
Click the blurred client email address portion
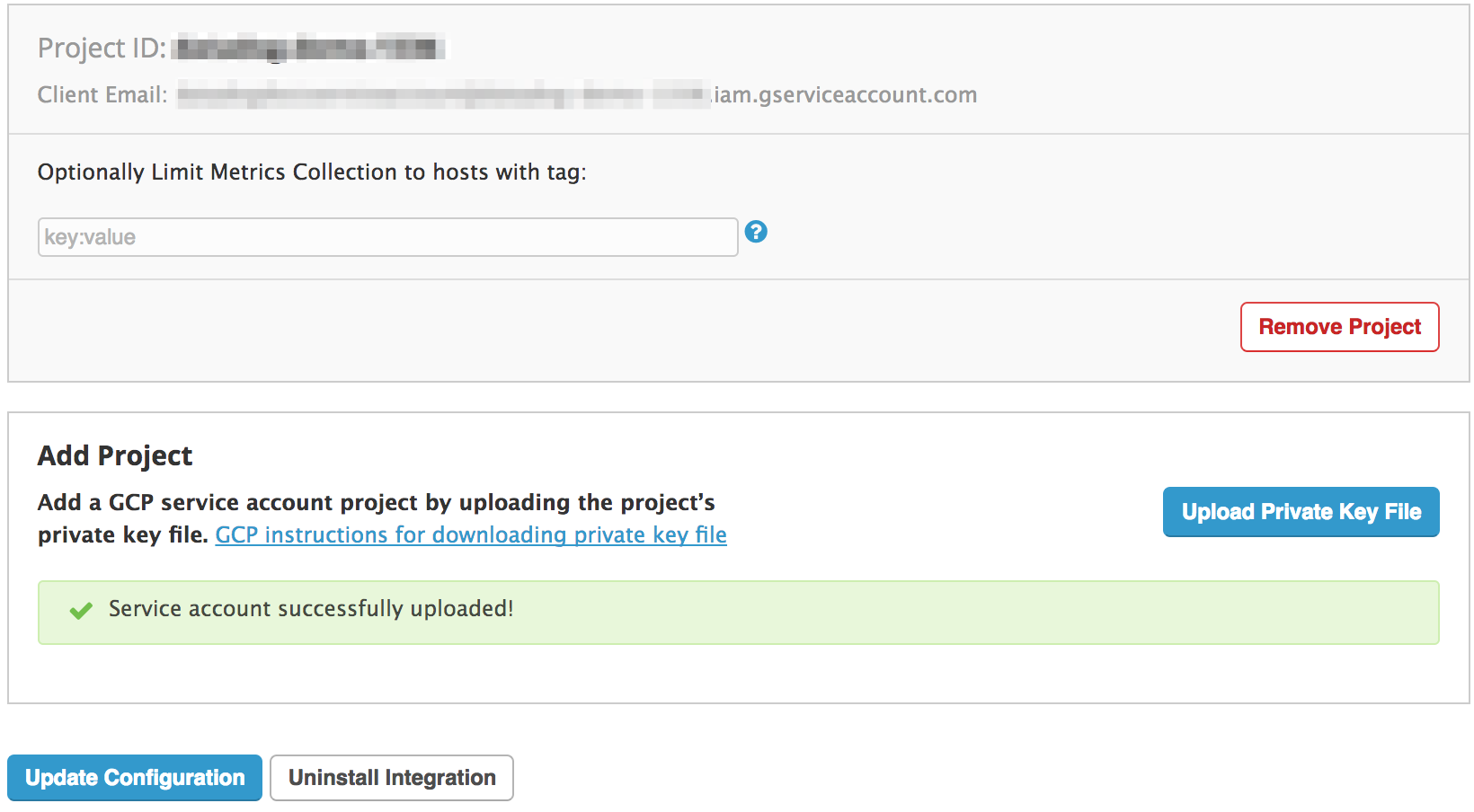[x=444, y=94]
